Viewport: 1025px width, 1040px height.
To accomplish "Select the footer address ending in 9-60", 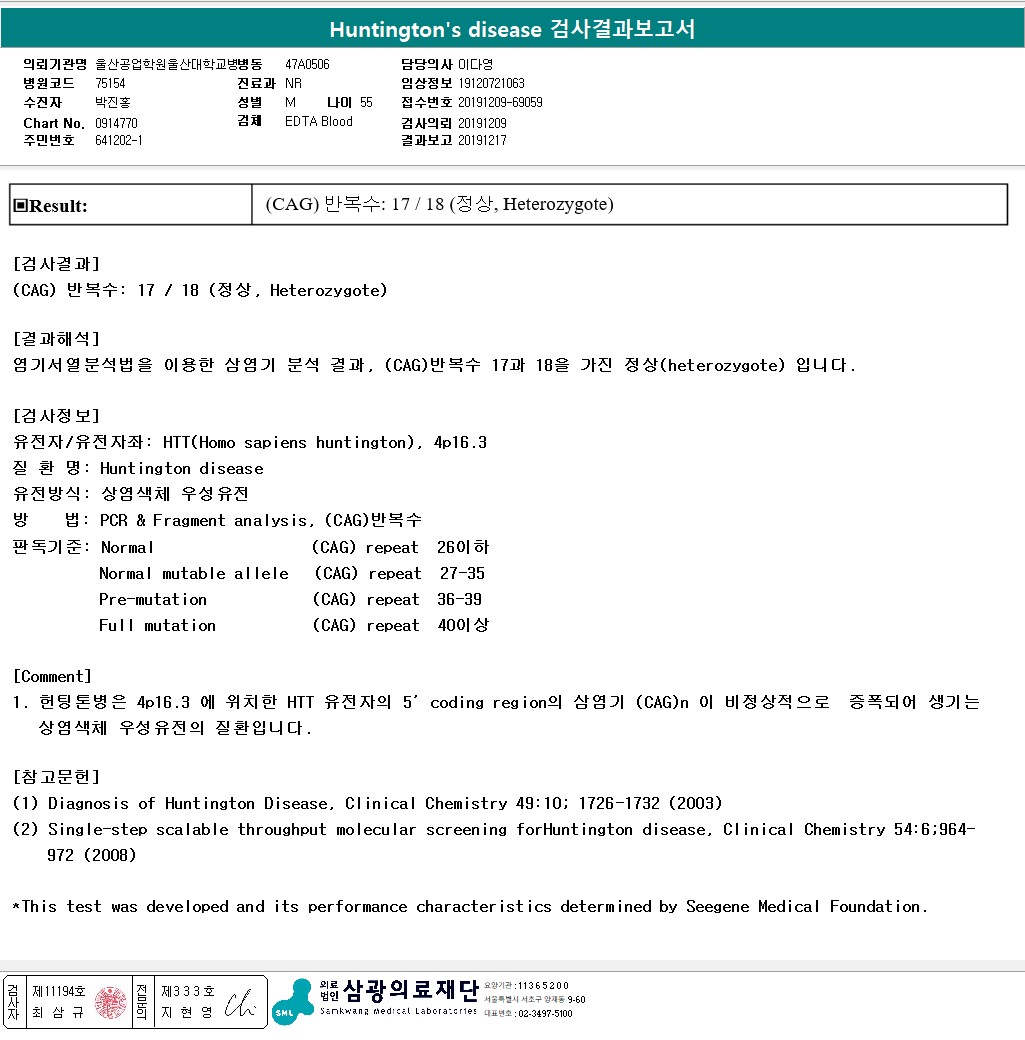I will (535, 1000).
